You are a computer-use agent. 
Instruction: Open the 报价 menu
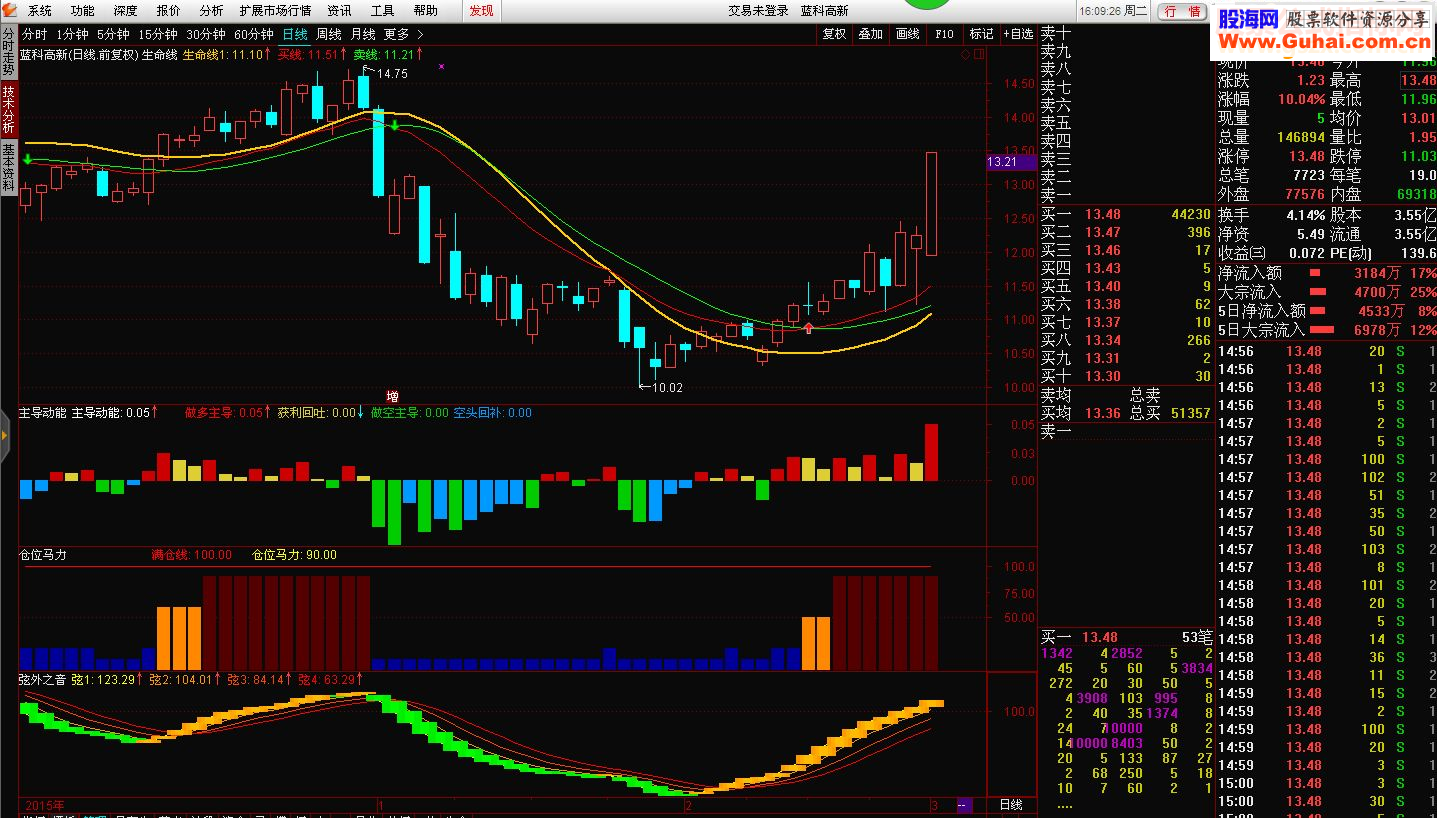click(169, 11)
